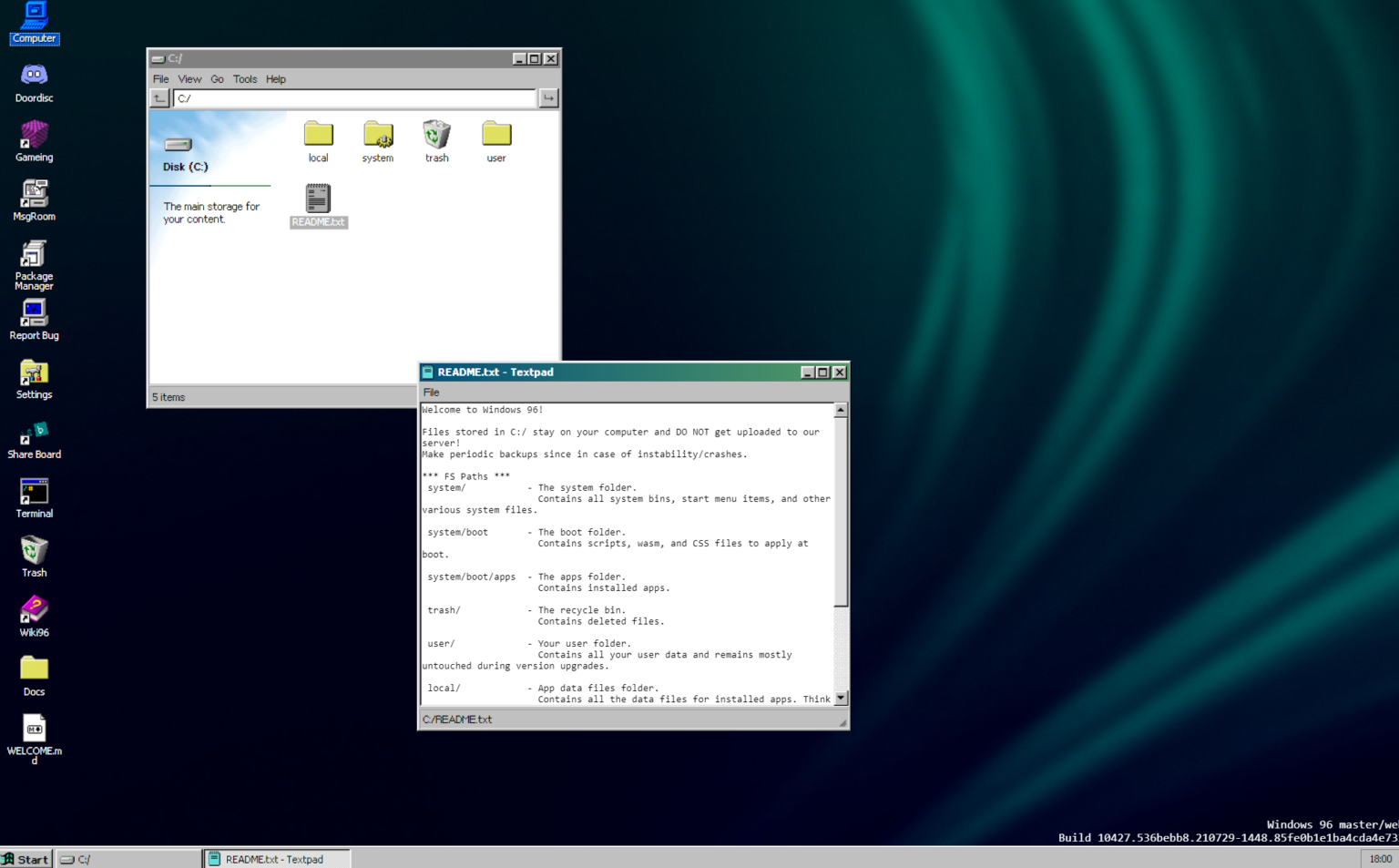
Task: Open the Start menu button
Action: coord(26,859)
